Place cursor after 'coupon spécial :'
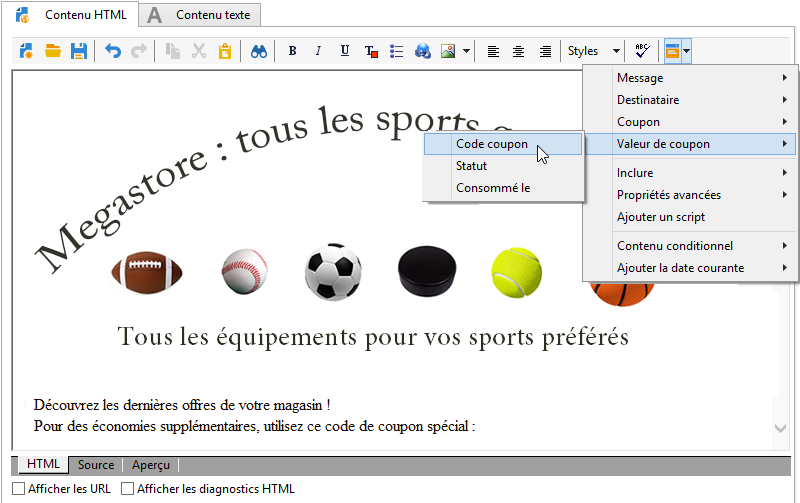The height and width of the screenshot is (503, 800). [x=478, y=426]
